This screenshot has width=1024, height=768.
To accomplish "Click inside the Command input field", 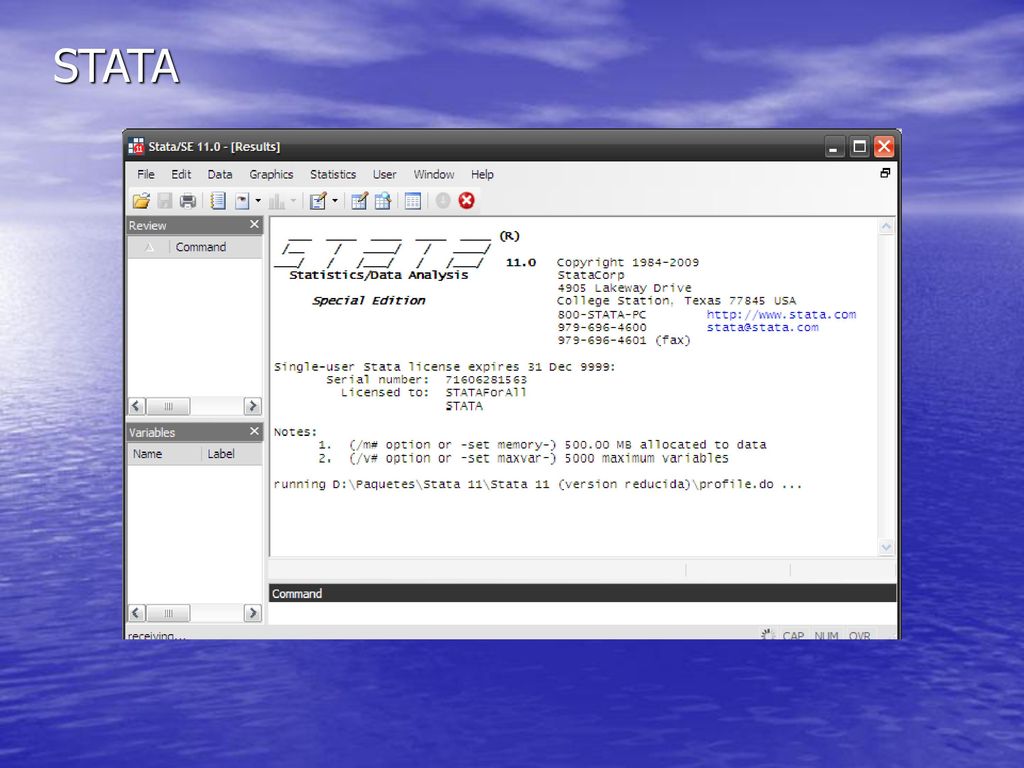I will (x=582, y=613).
